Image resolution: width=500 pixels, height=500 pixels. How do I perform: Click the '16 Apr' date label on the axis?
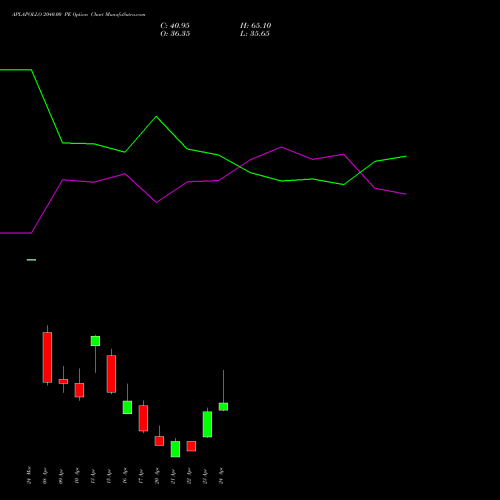tap(125, 476)
